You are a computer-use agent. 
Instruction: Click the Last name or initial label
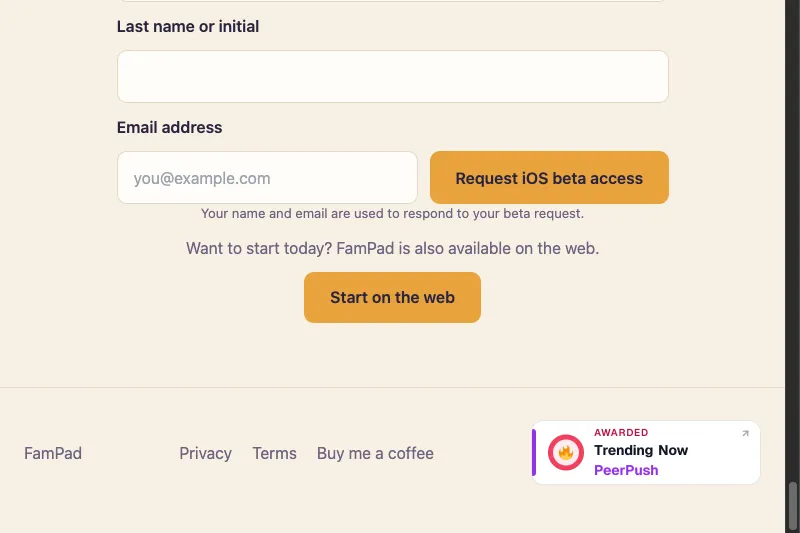tap(188, 27)
